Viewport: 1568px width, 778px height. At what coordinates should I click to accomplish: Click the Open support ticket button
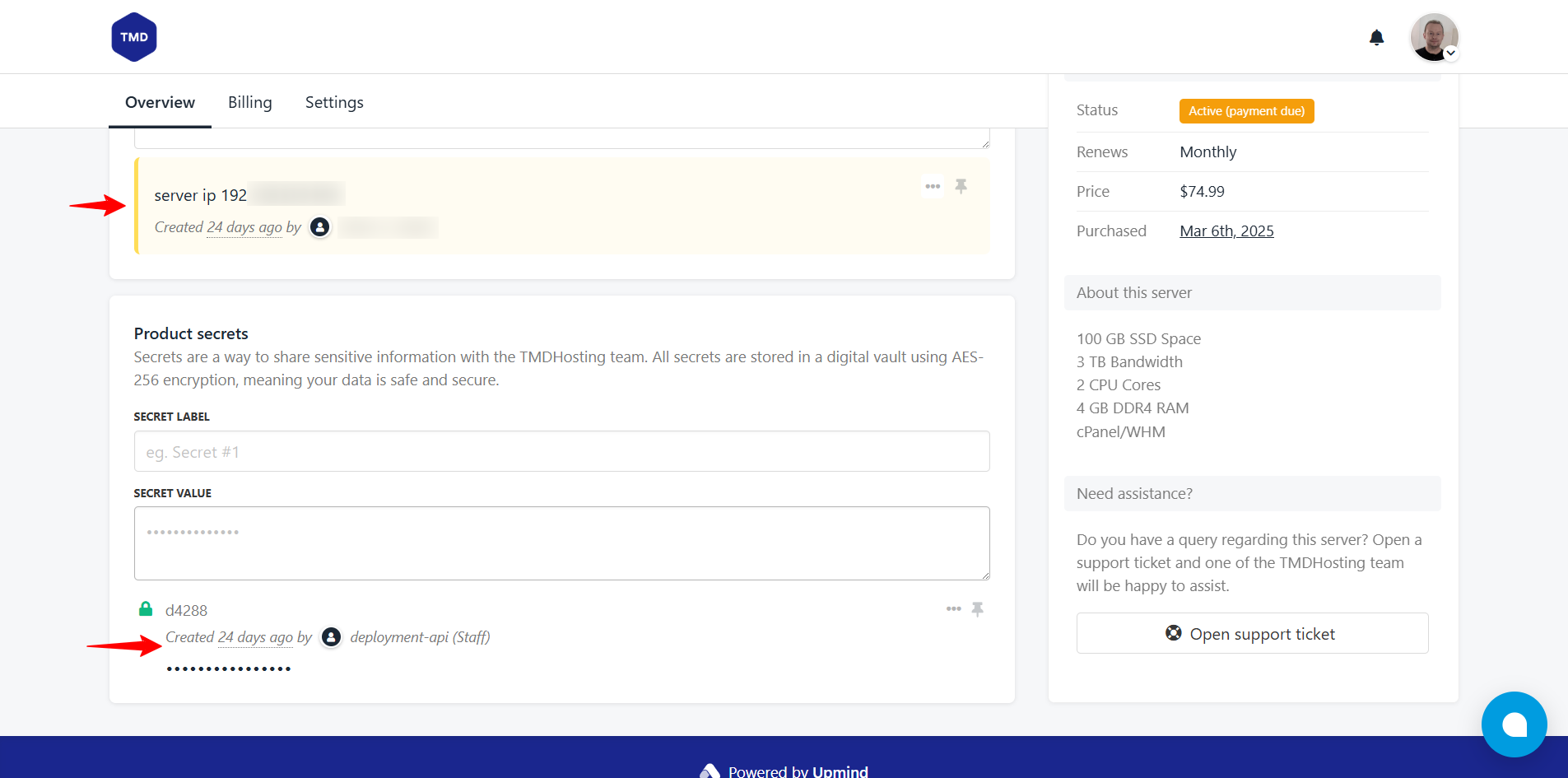1252,633
